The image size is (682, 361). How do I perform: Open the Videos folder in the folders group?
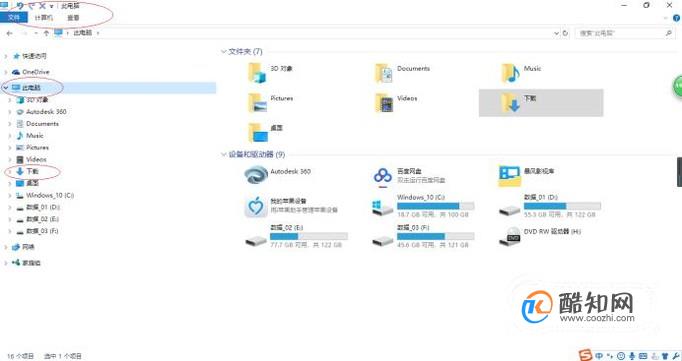(396, 103)
